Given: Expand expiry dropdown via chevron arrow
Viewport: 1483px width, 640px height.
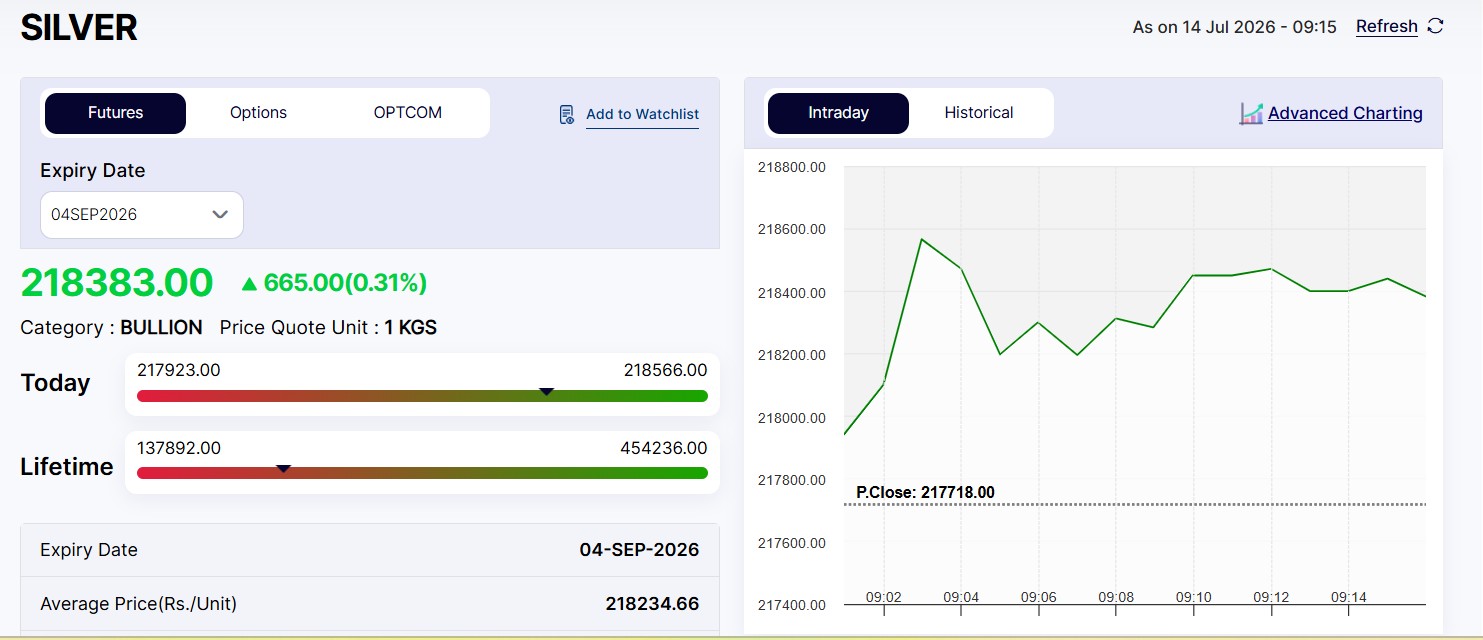Looking at the screenshot, I should (x=221, y=215).
